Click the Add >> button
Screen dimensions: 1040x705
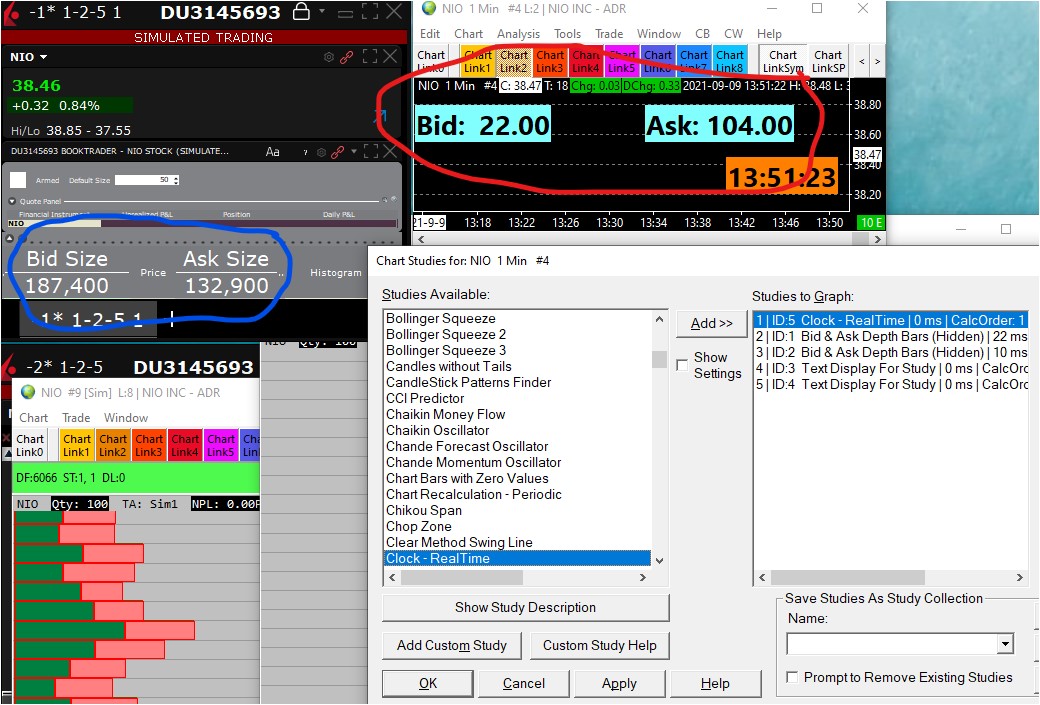[711, 323]
